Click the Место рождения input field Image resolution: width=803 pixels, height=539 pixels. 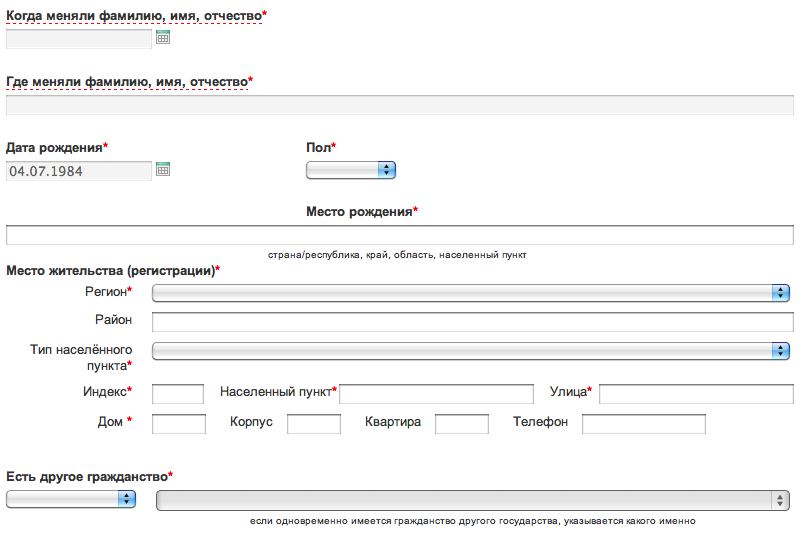(x=400, y=235)
